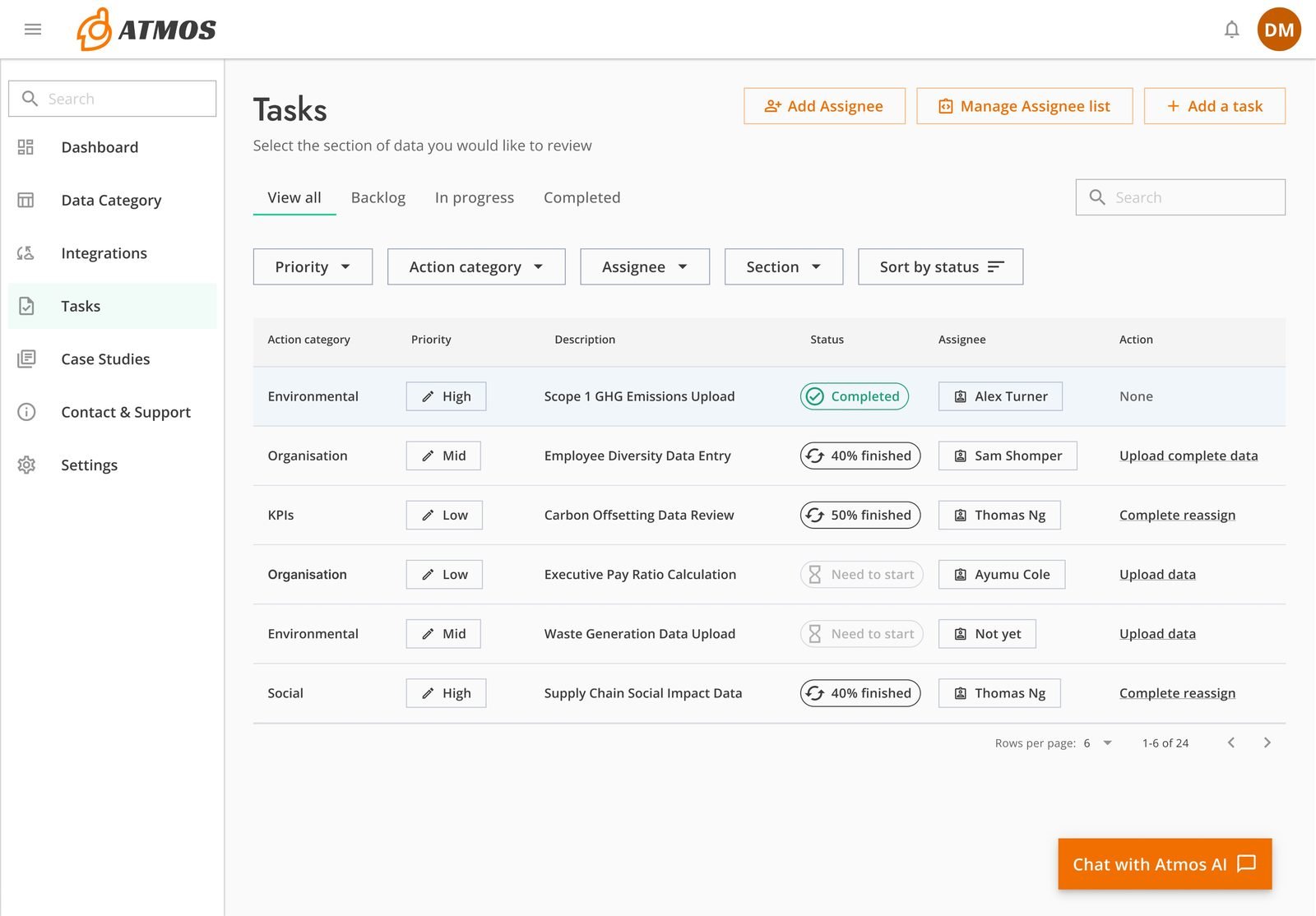1316x916 pixels.
Task: Go to the previous page arrow
Action: pos(1231,743)
